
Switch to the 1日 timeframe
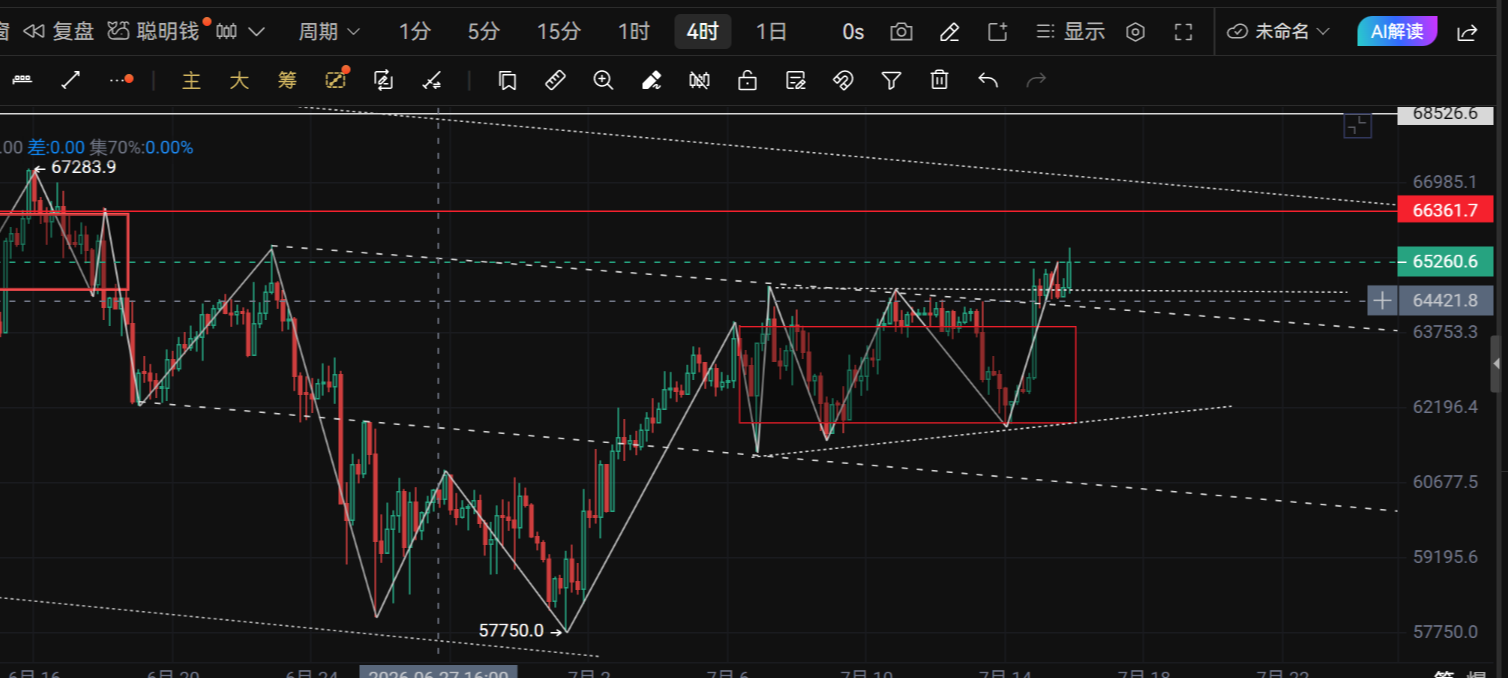coord(771,32)
